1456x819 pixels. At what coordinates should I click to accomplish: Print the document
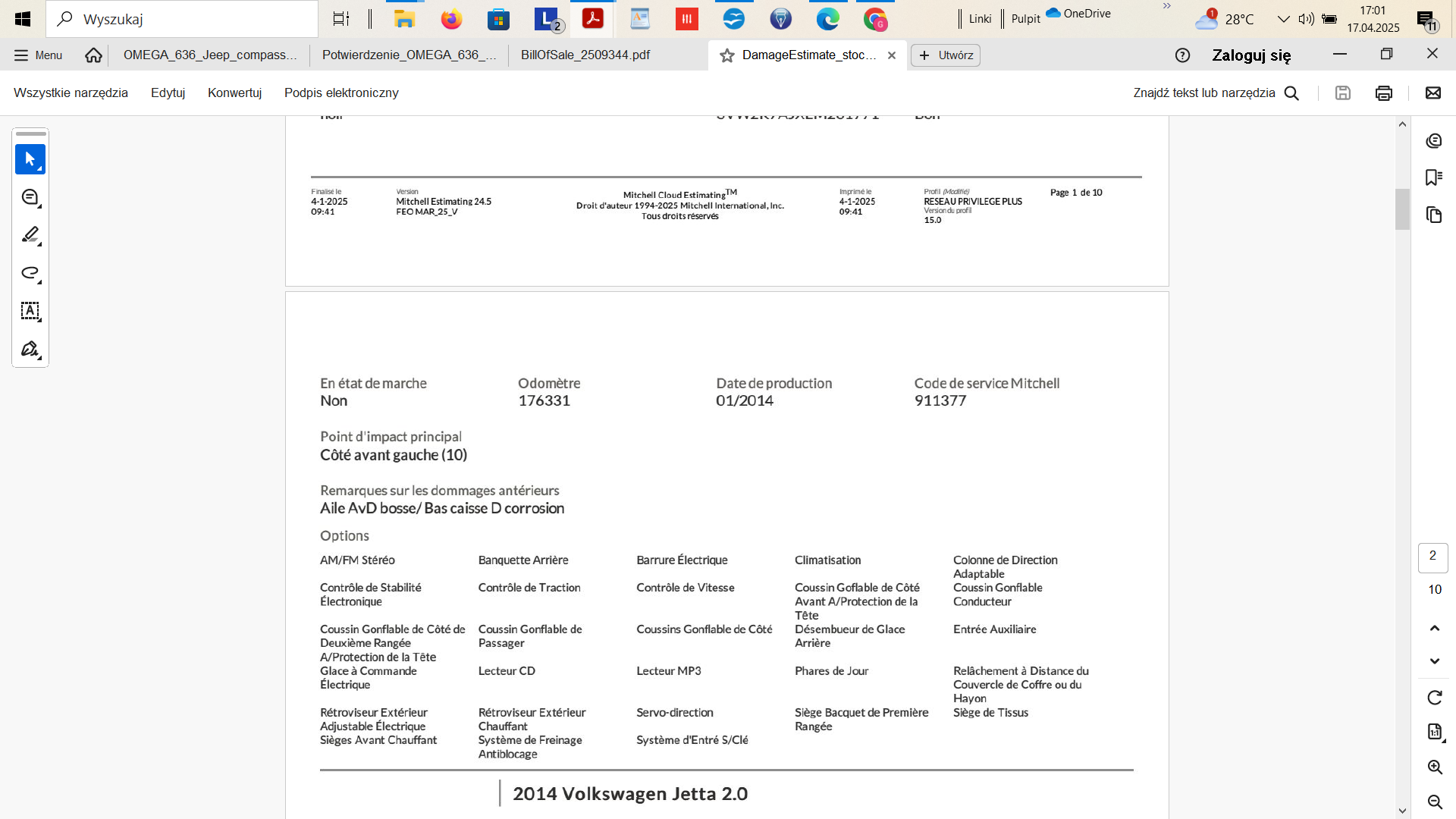click(x=1383, y=93)
